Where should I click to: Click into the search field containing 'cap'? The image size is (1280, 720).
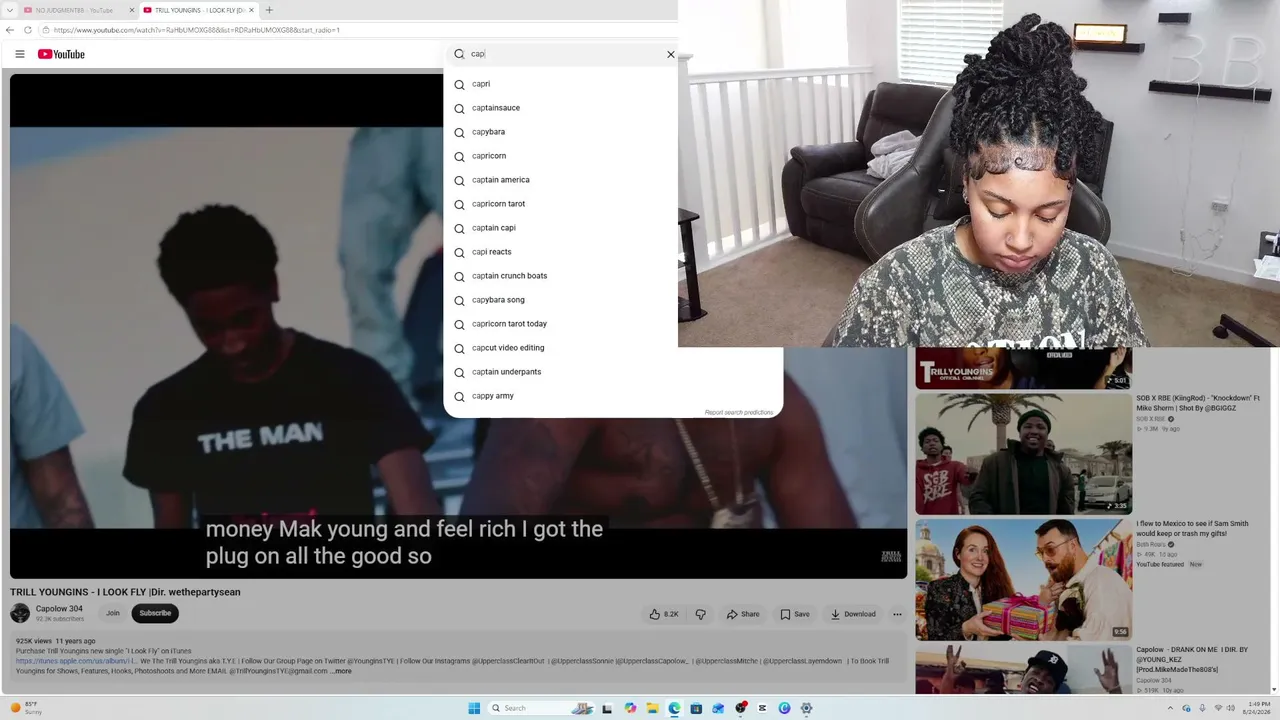[565, 54]
